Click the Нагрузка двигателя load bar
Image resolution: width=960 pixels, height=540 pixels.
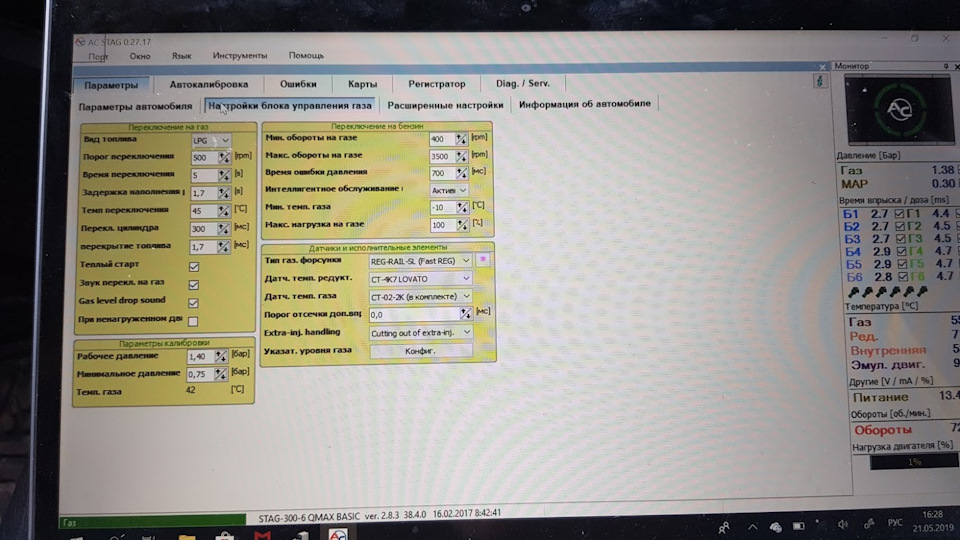[913, 462]
